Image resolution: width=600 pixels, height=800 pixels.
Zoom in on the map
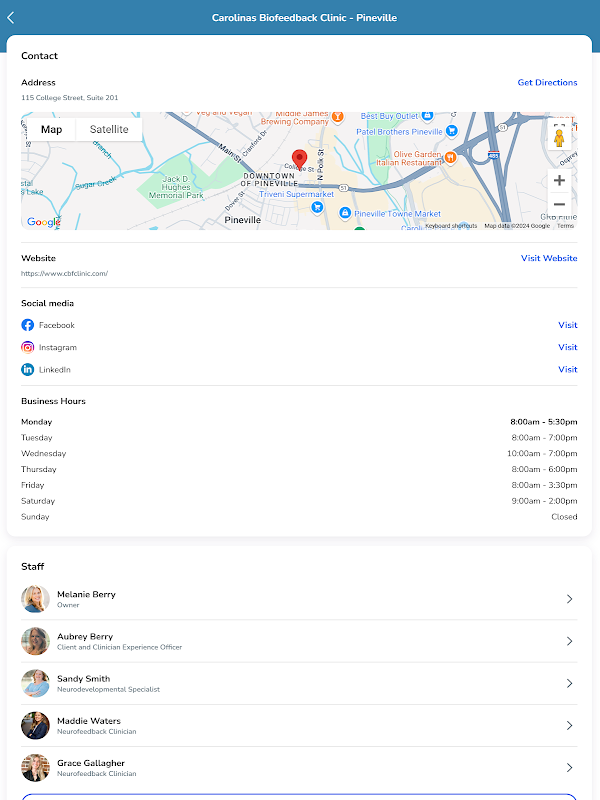559,180
